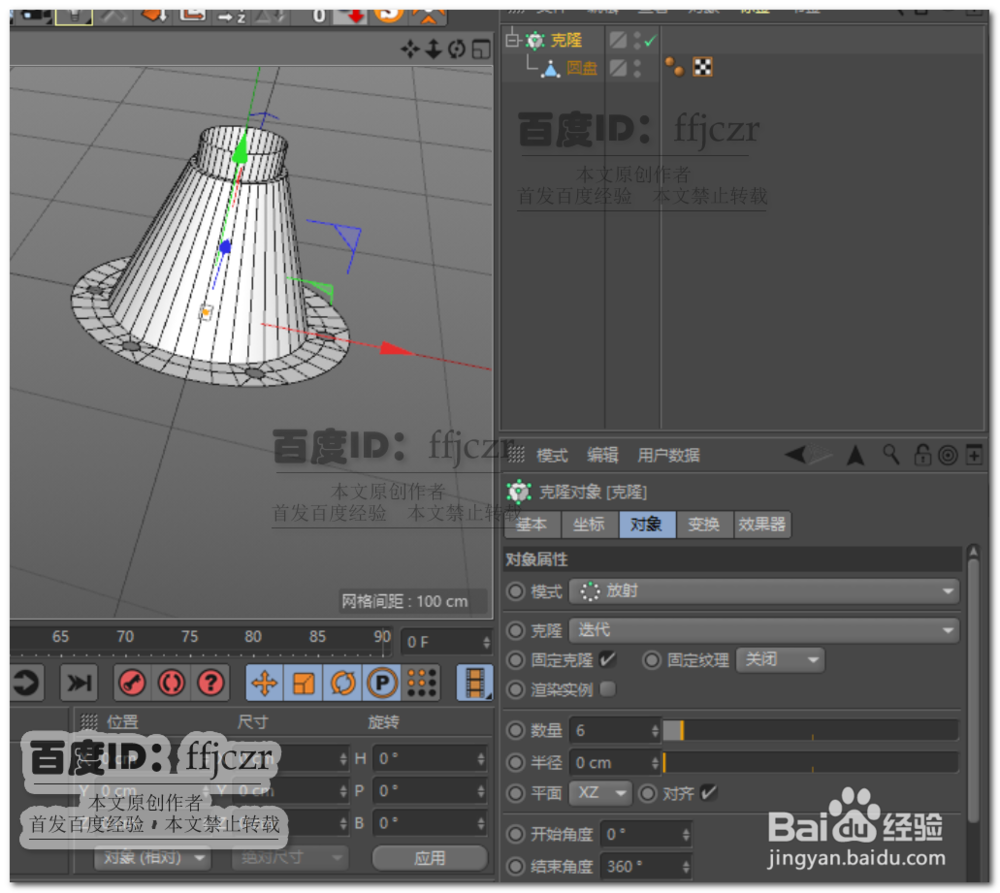Toggle point level animation dots icon
Screen dimensions: 1000x893
point(422,683)
